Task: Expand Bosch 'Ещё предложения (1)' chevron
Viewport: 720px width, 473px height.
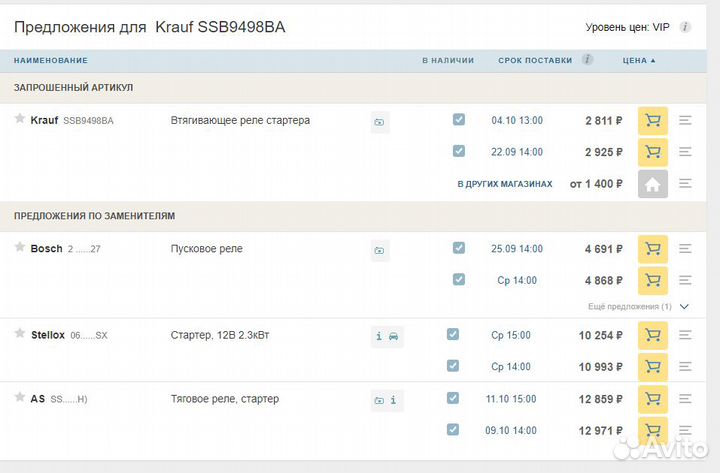Action: click(684, 307)
